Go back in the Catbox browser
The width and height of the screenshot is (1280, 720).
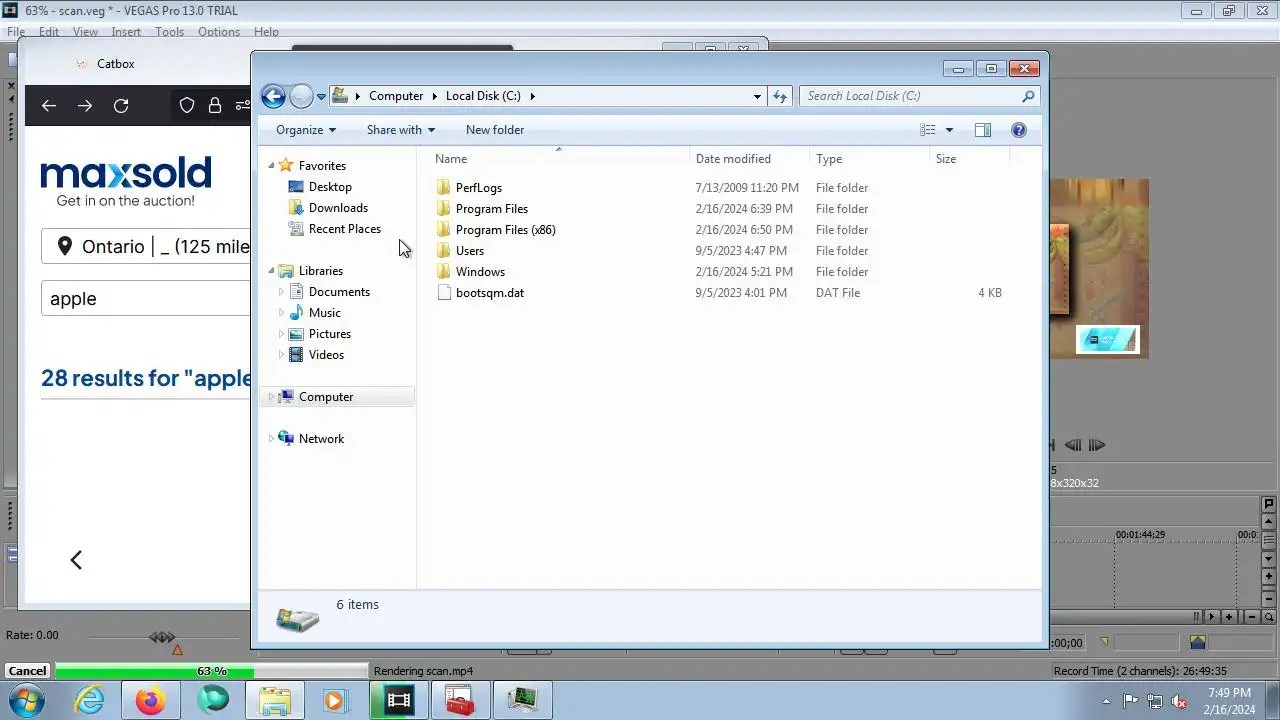coord(49,105)
